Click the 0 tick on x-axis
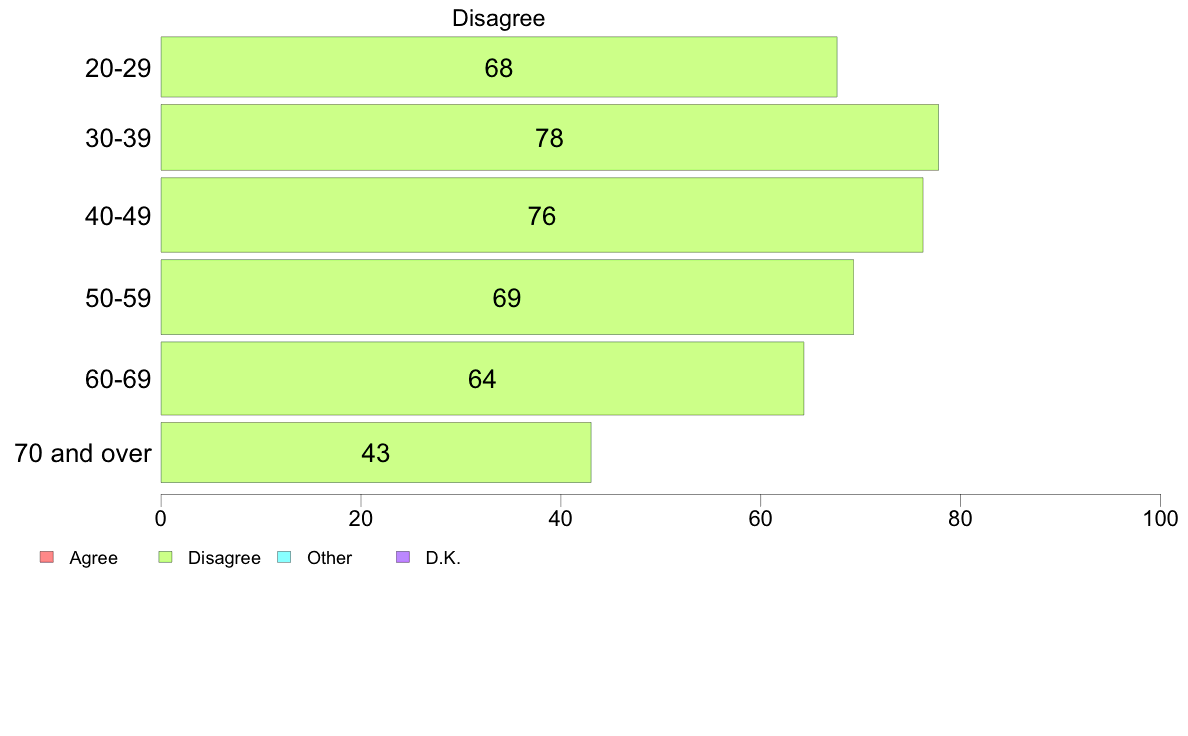This screenshot has width=1188, height=736. [x=161, y=518]
